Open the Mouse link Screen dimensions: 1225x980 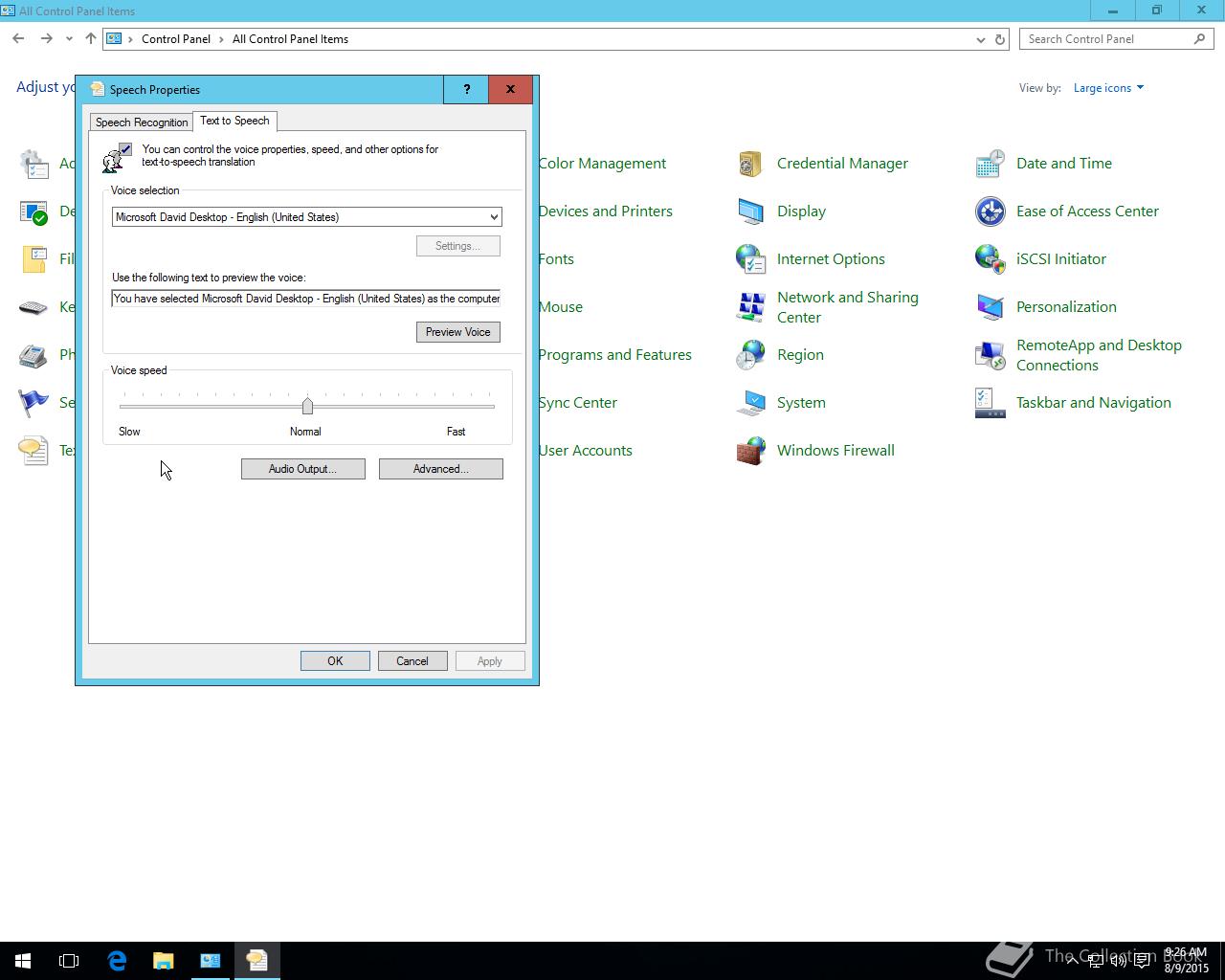pyautogui.click(x=560, y=307)
